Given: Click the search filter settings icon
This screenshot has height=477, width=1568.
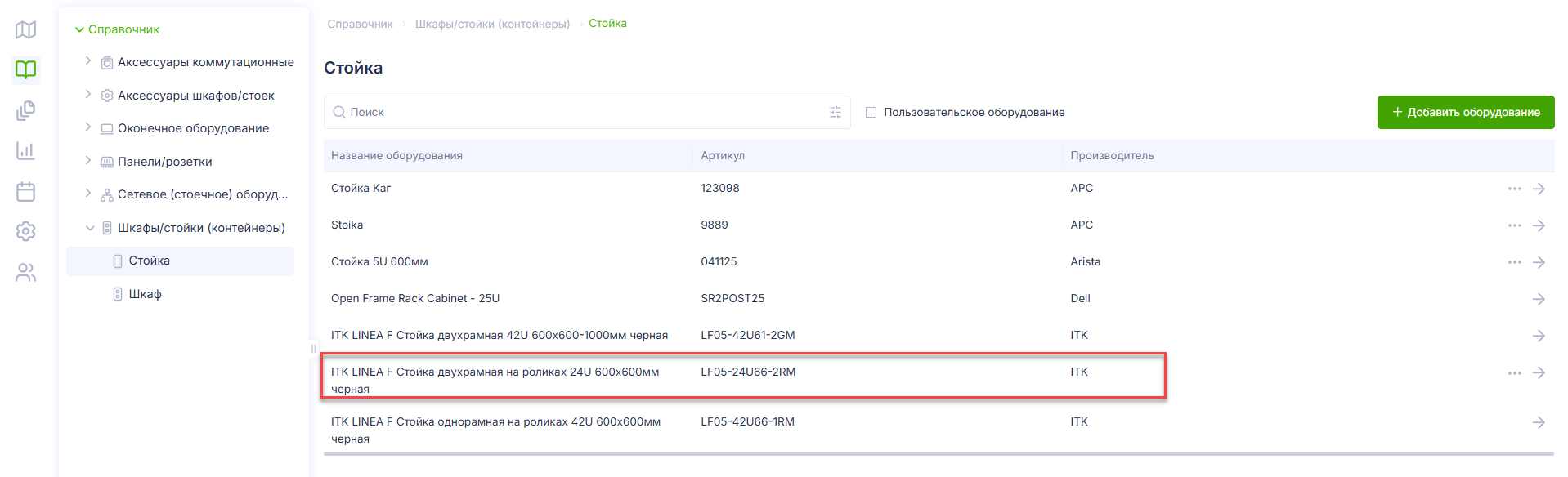Looking at the screenshot, I should point(835,113).
